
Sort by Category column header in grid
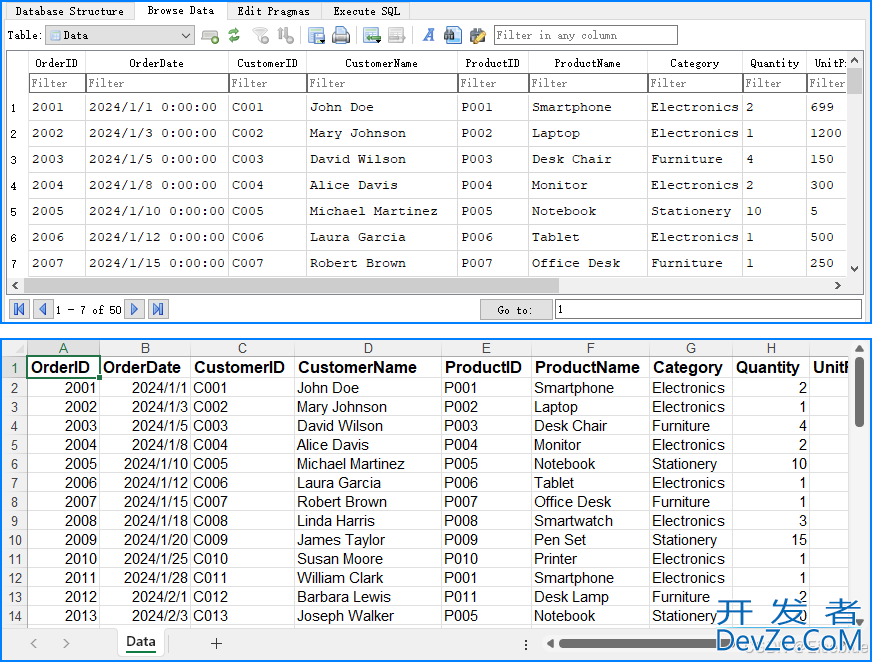click(x=695, y=63)
